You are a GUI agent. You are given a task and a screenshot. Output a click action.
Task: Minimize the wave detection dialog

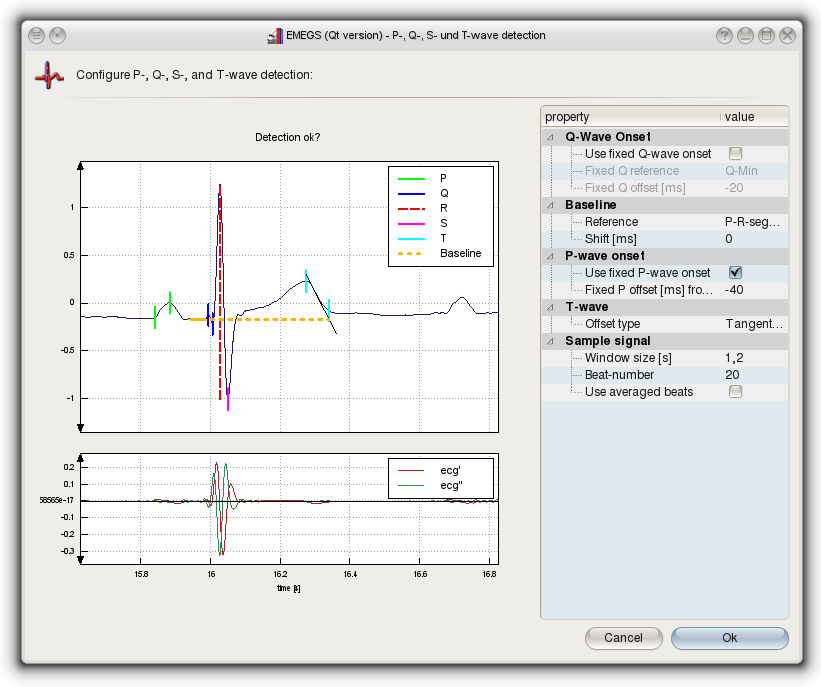(x=745, y=35)
